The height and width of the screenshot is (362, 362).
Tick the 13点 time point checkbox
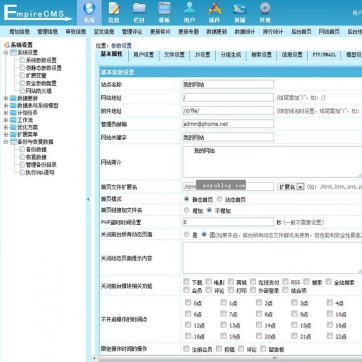point(223,325)
